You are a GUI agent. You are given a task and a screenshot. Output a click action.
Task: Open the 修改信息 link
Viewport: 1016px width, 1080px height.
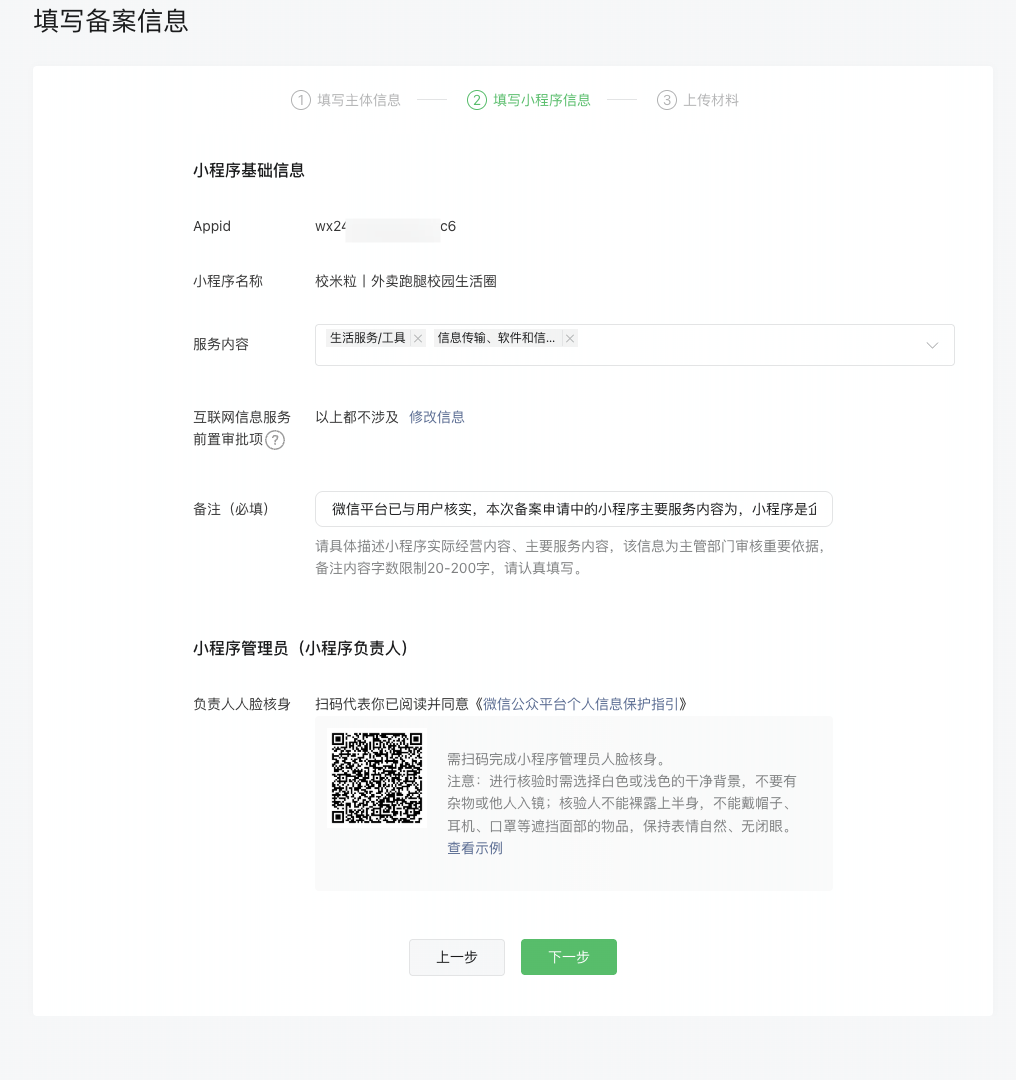pyautogui.click(x=437, y=417)
